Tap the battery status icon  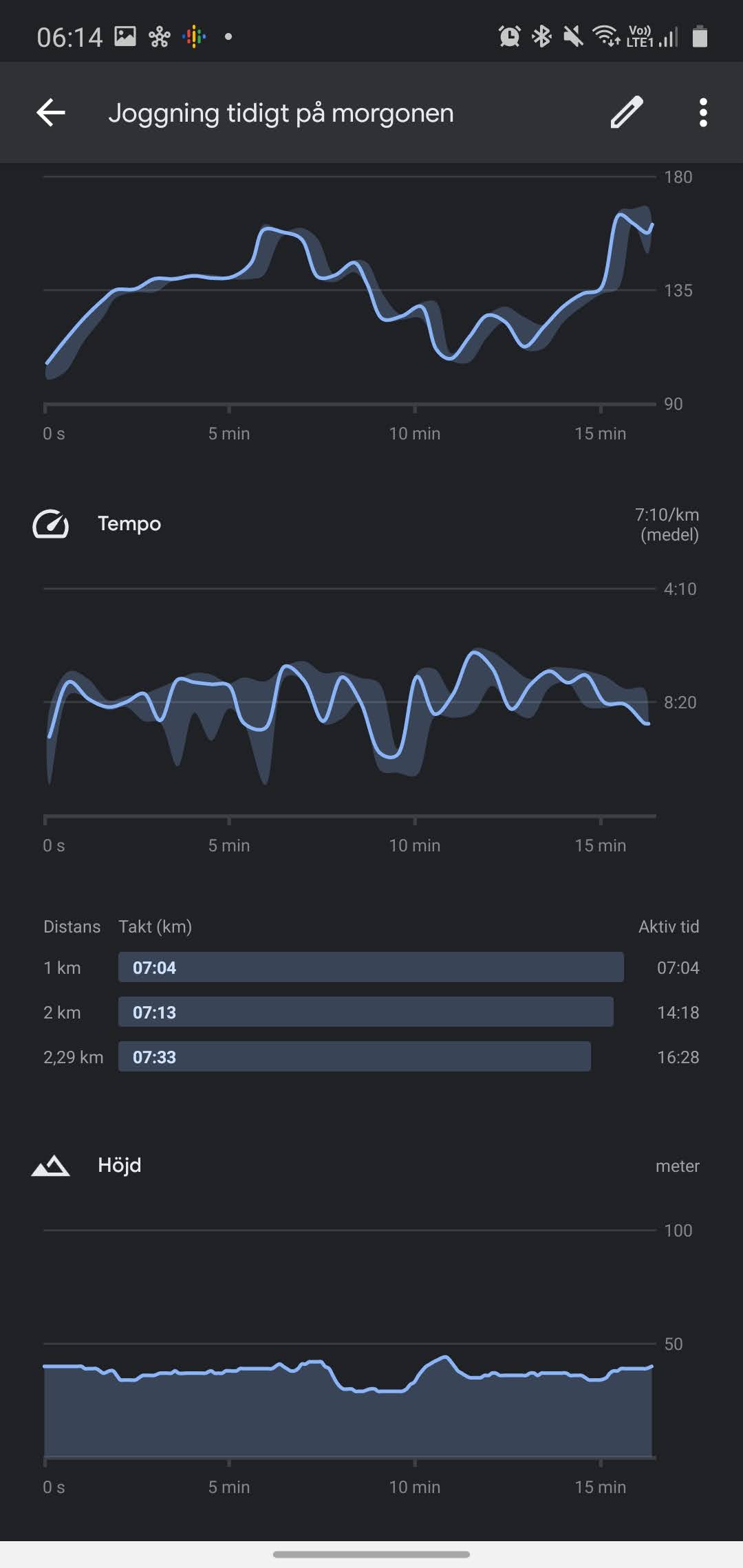tap(700, 36)
